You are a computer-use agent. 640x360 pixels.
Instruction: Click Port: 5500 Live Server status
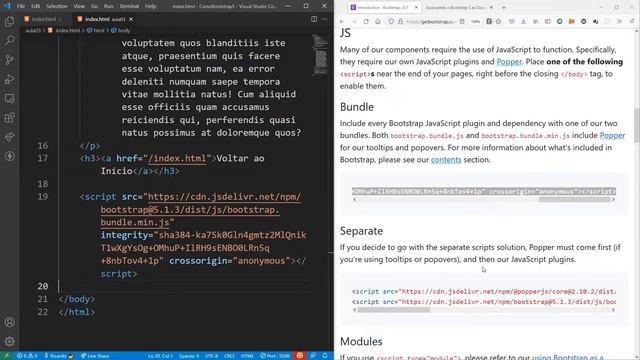[x=275, y=356]
